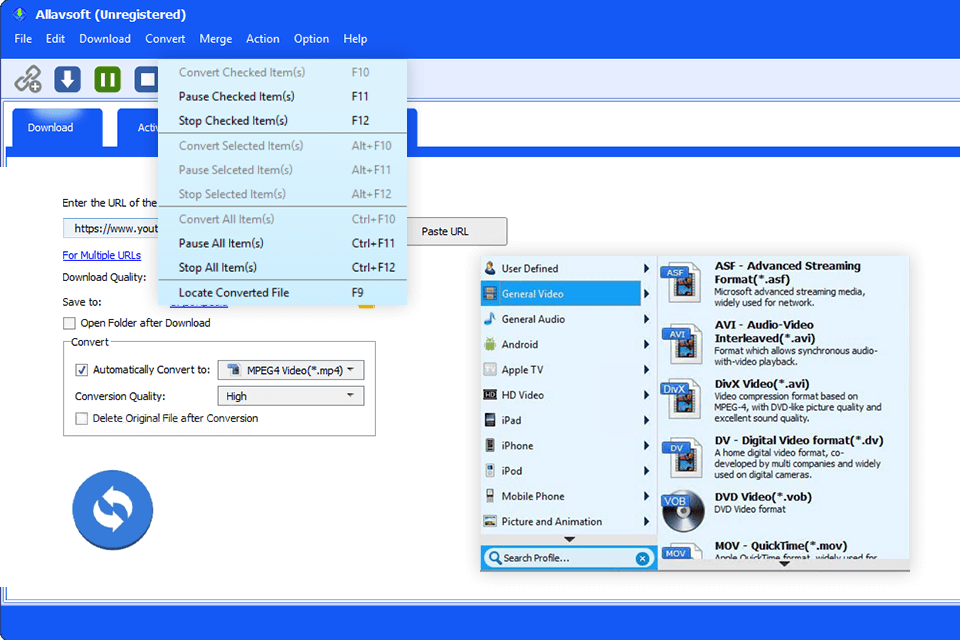This screenshot has height=640, width=960.
Task: Click the paste URL link icon in toolbar
Action: click(28, 78)
